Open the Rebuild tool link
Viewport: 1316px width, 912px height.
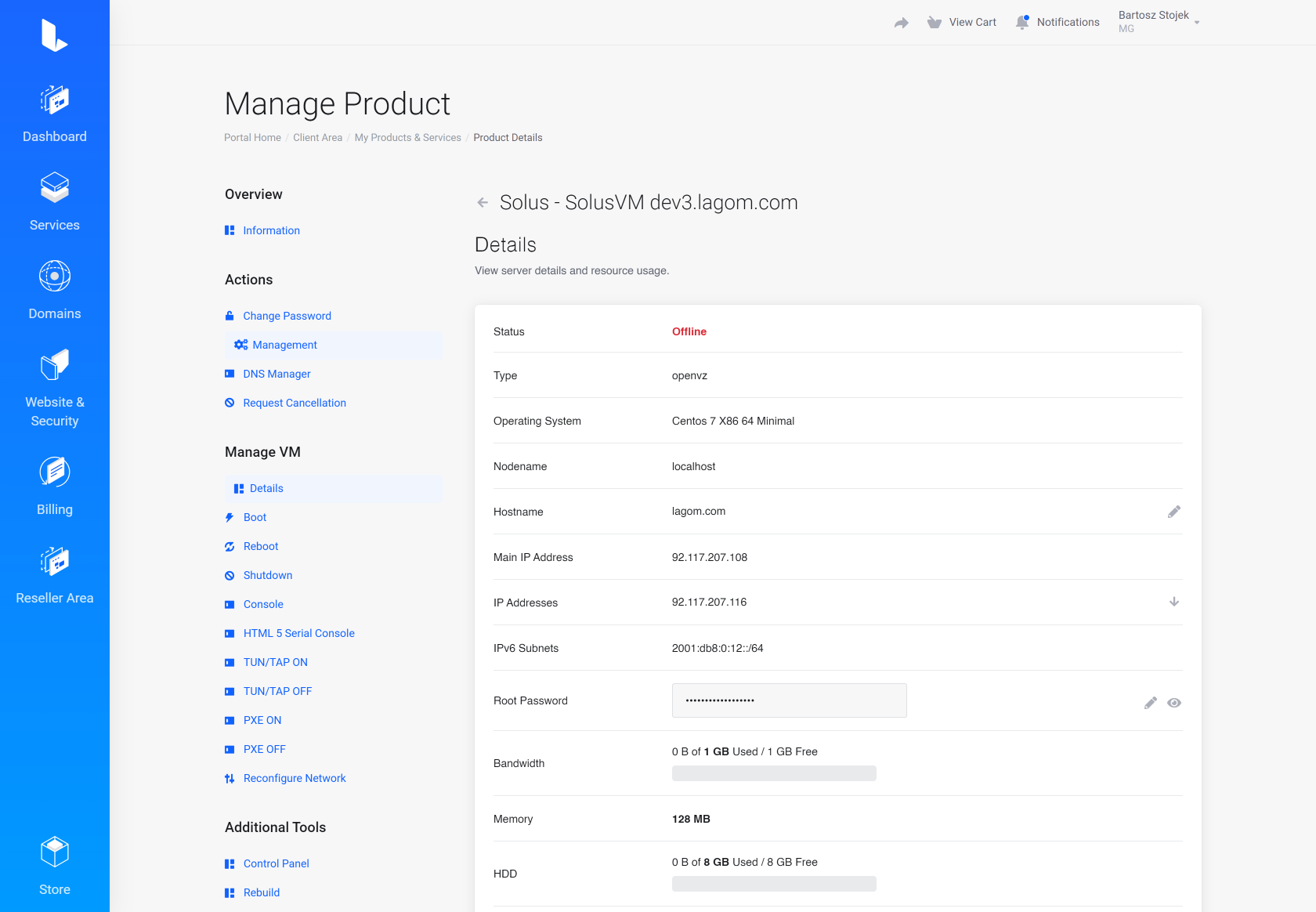click(x=262, y=892)
